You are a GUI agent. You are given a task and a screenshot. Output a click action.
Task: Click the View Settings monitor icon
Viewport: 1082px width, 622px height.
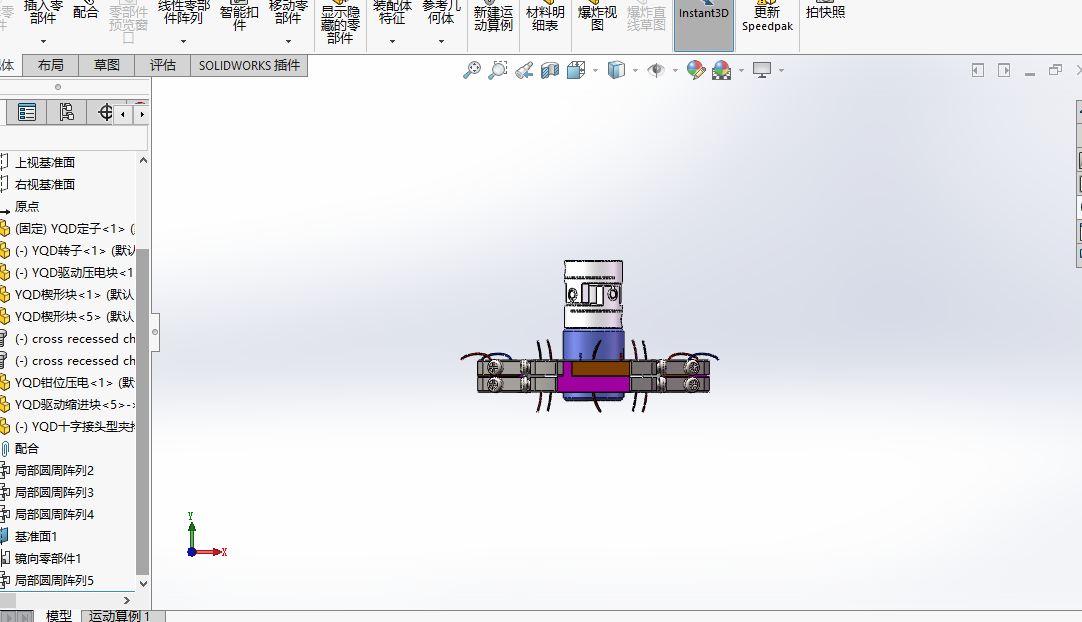click(762, 70)
